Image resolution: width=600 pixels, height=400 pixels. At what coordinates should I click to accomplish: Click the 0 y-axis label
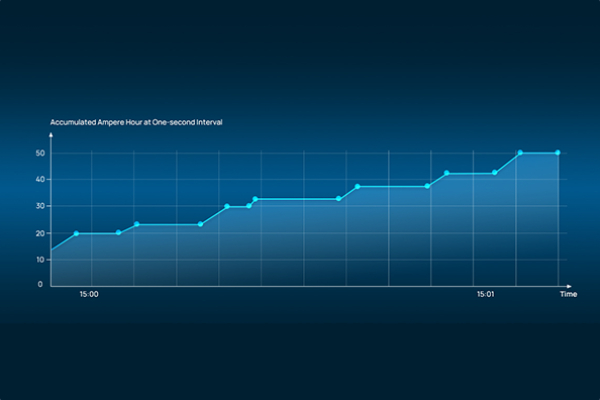click(40, 284)
